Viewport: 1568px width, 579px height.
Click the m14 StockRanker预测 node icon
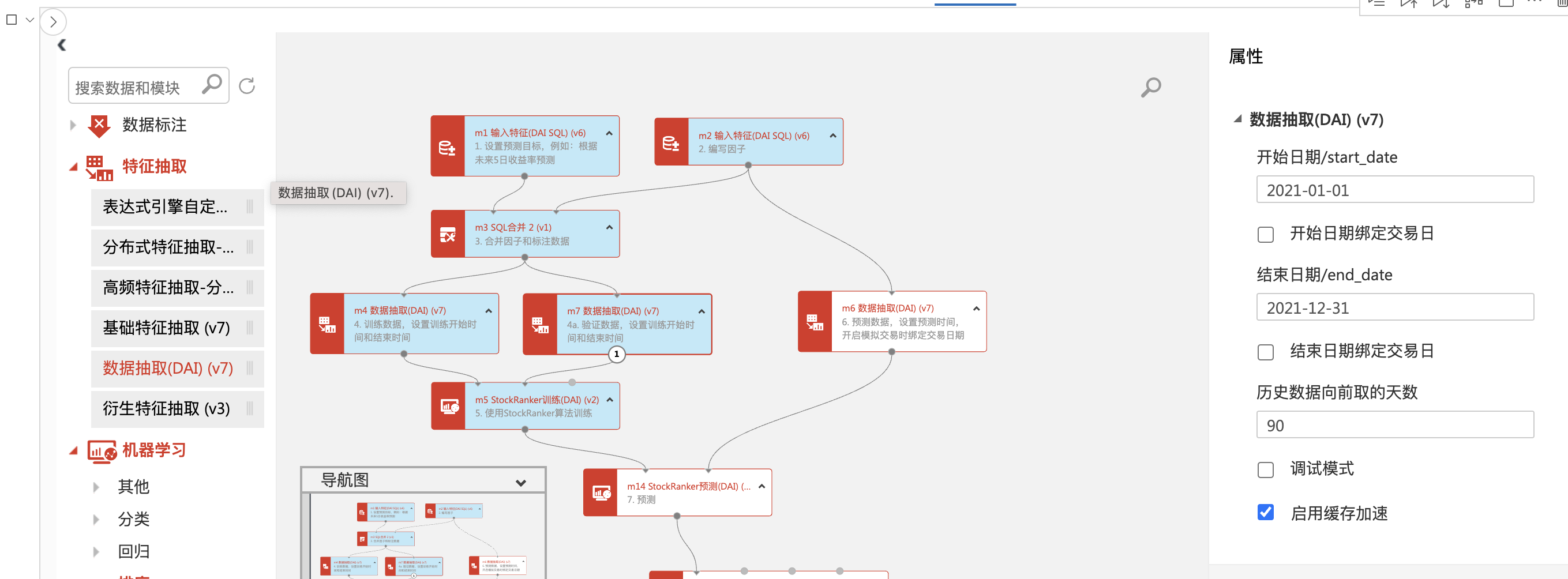pos(600,492)
